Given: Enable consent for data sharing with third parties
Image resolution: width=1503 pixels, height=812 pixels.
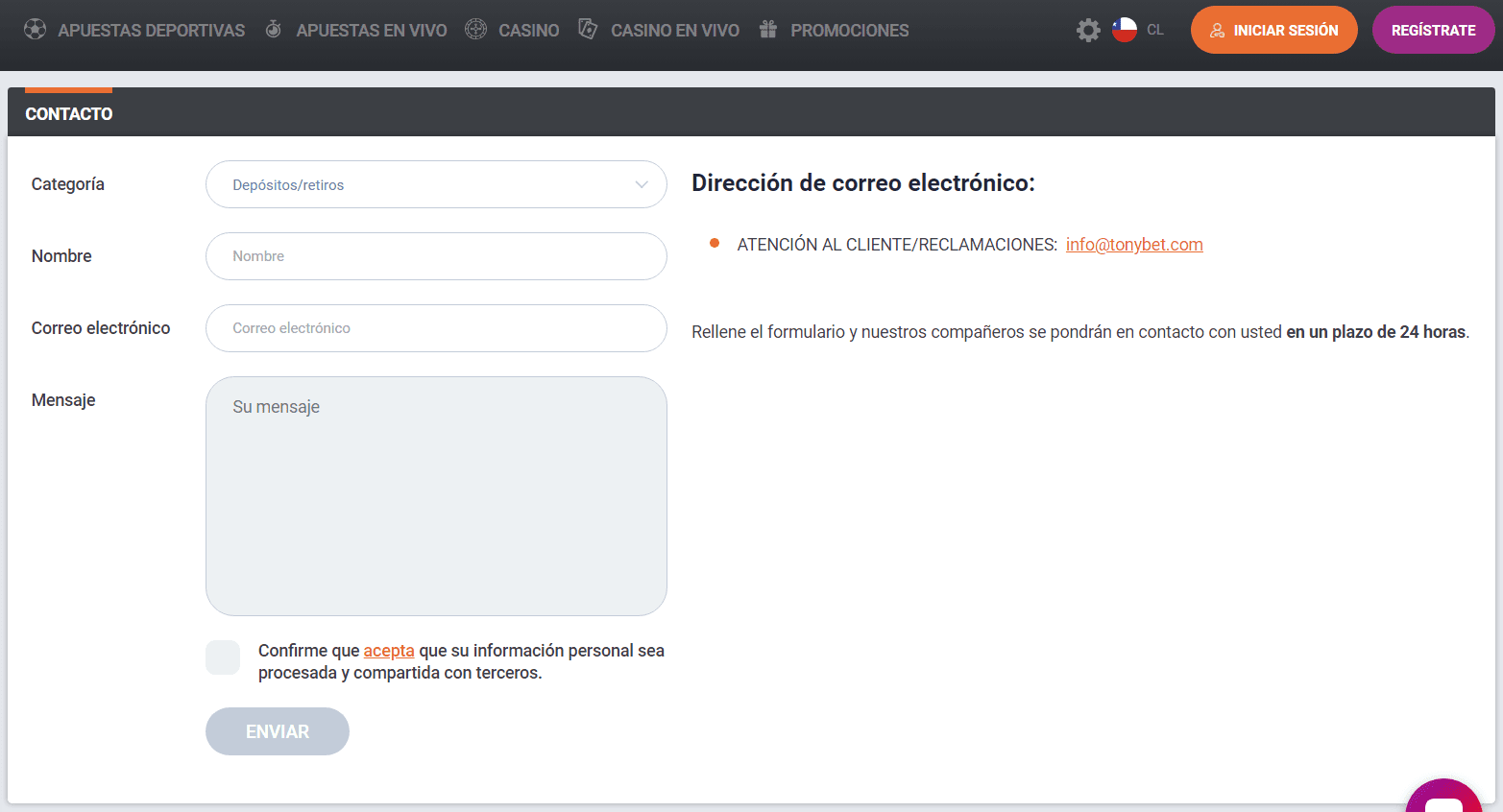Looking at the screenshot, I should point(222,657).
